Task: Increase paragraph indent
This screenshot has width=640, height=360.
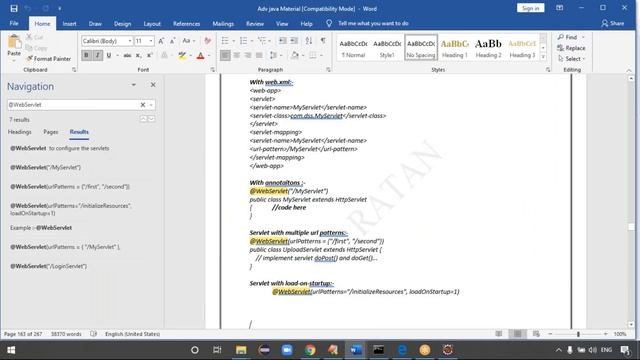Action: click(294, 41)
